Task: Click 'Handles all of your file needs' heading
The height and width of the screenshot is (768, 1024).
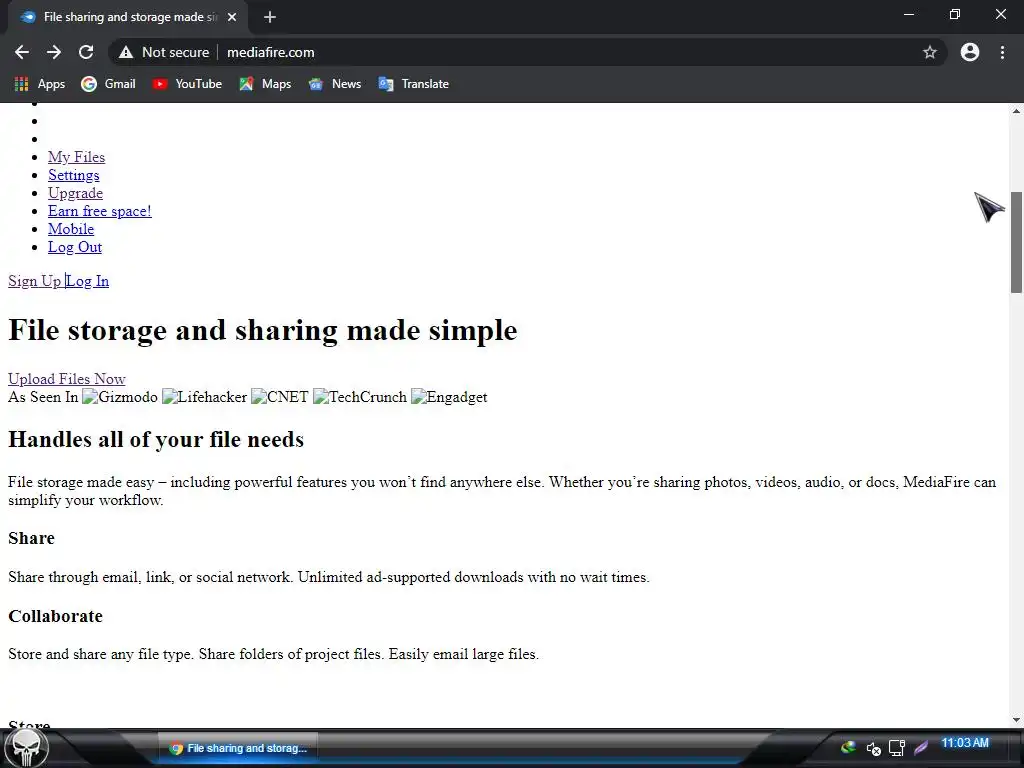Action: coord(156,440)
